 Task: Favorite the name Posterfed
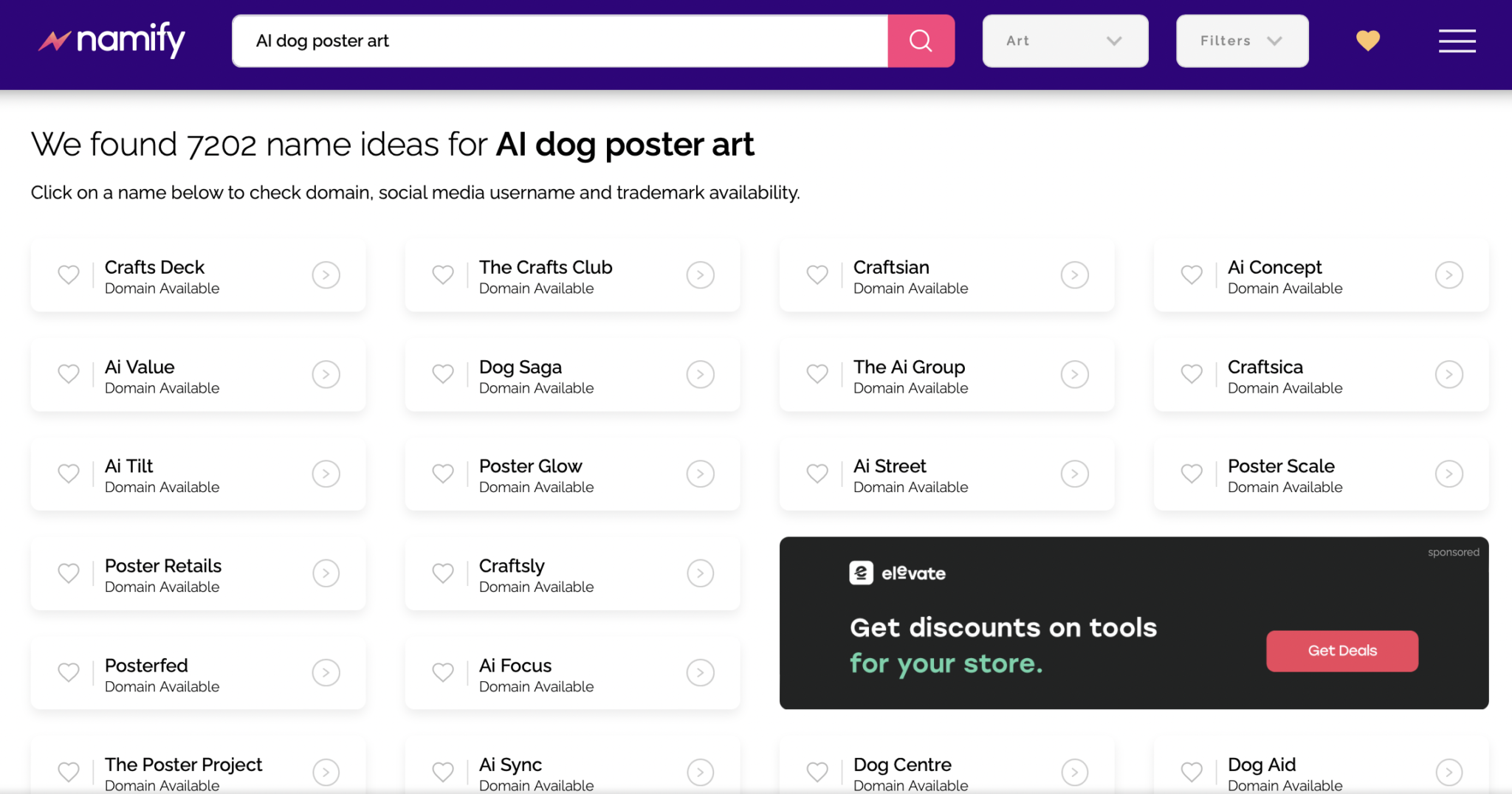69,672
